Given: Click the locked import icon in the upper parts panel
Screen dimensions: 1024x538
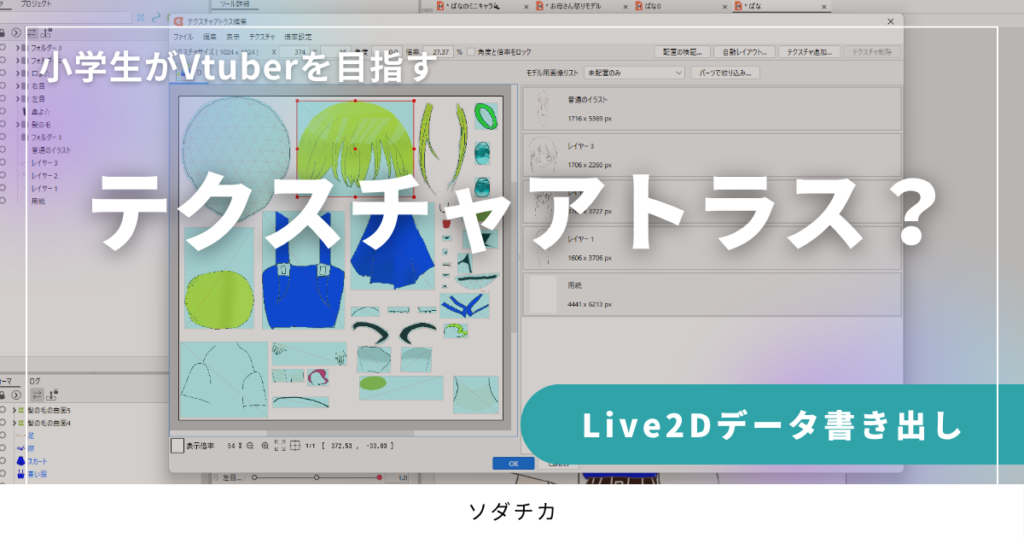Looking at the screenshot, I should point(46,33).
